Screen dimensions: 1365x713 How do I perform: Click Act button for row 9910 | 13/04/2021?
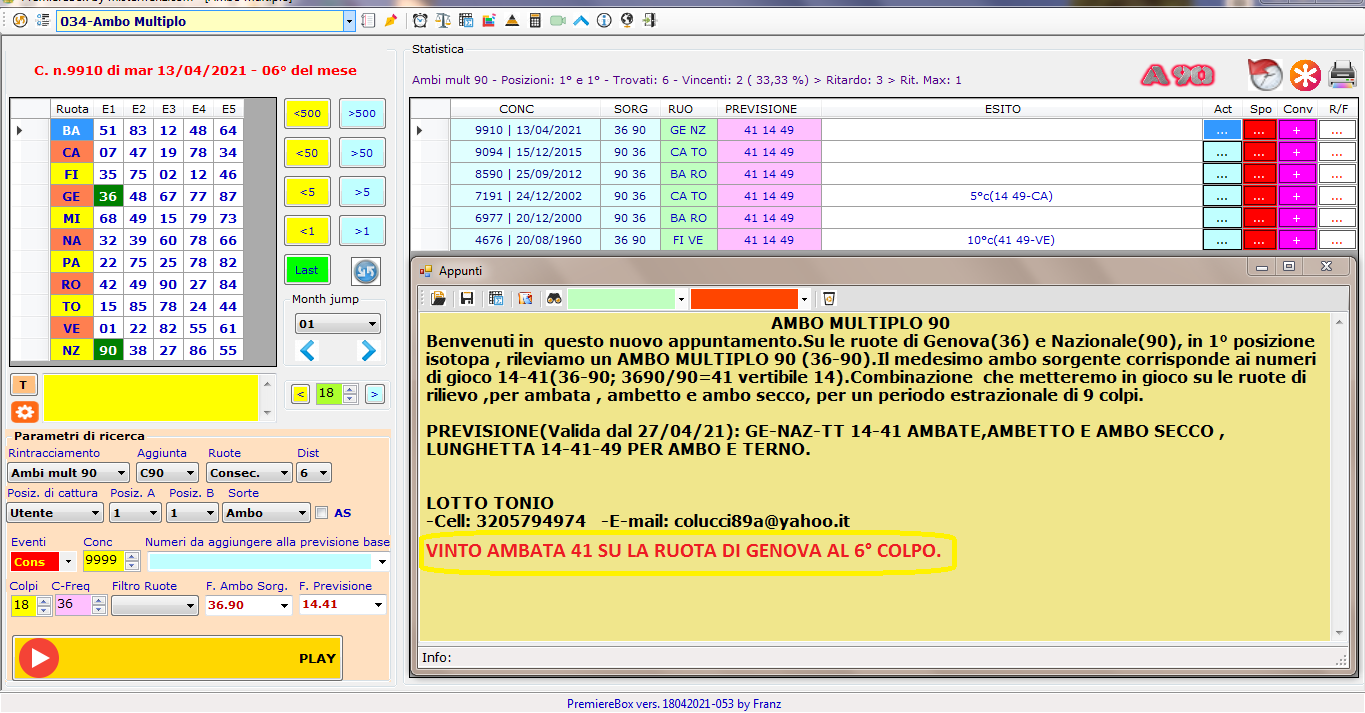1222,130
